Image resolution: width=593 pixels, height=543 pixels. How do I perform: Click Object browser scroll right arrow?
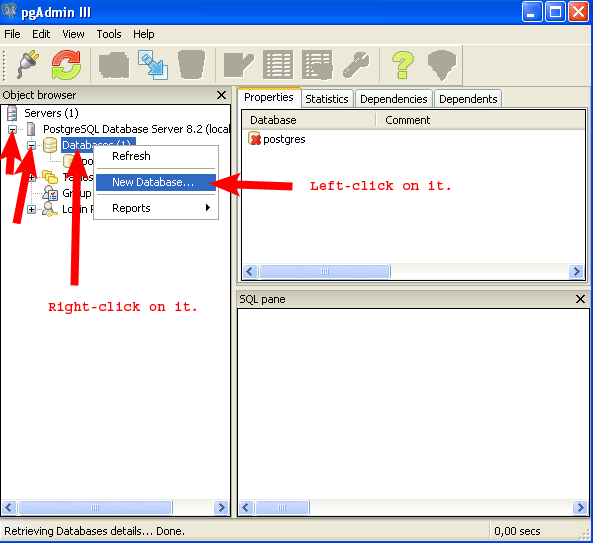coord(221,507)
